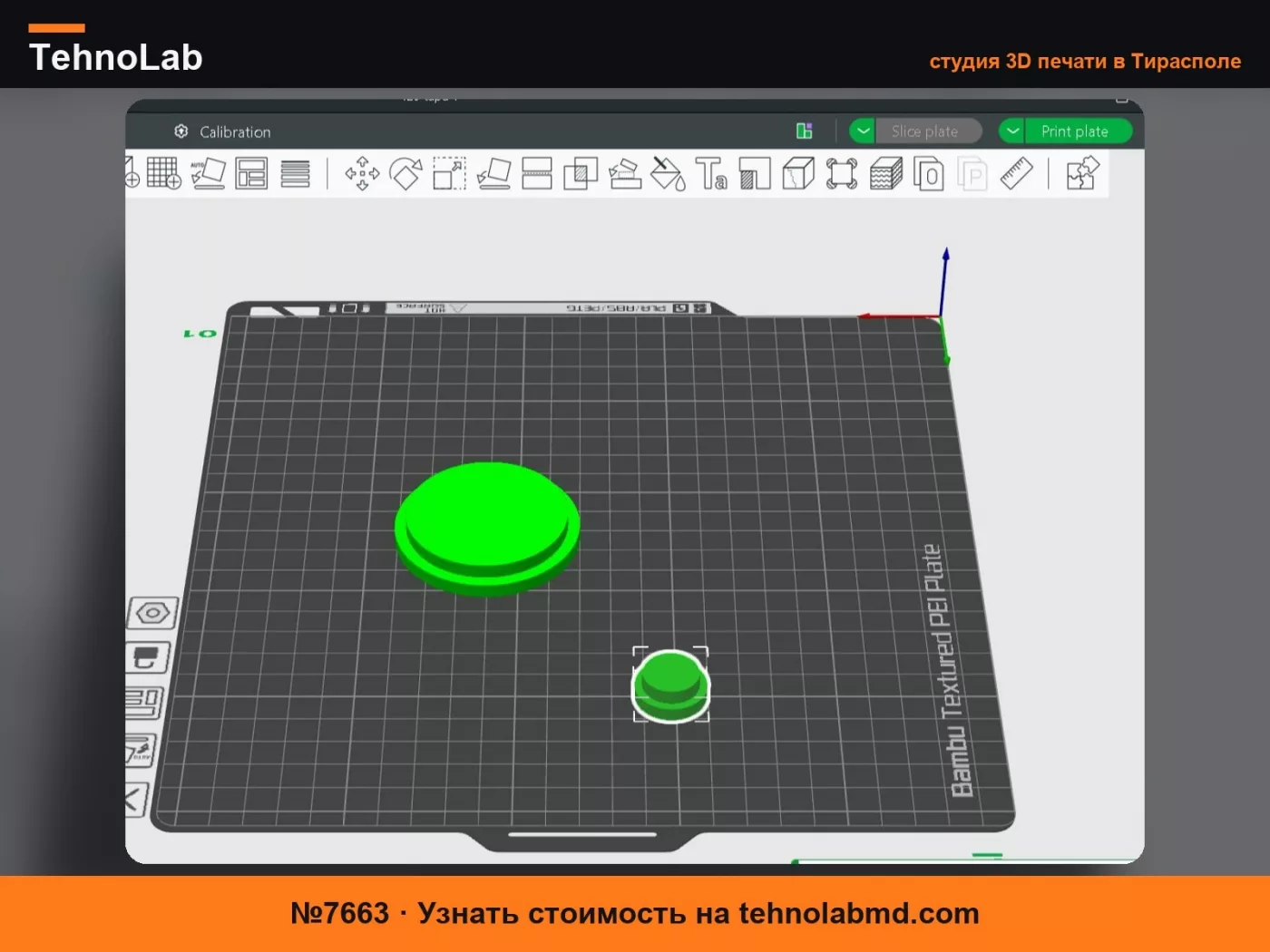
Task: Open the Assembly puzzle-piece view
Action: (x=1082, y=173)
